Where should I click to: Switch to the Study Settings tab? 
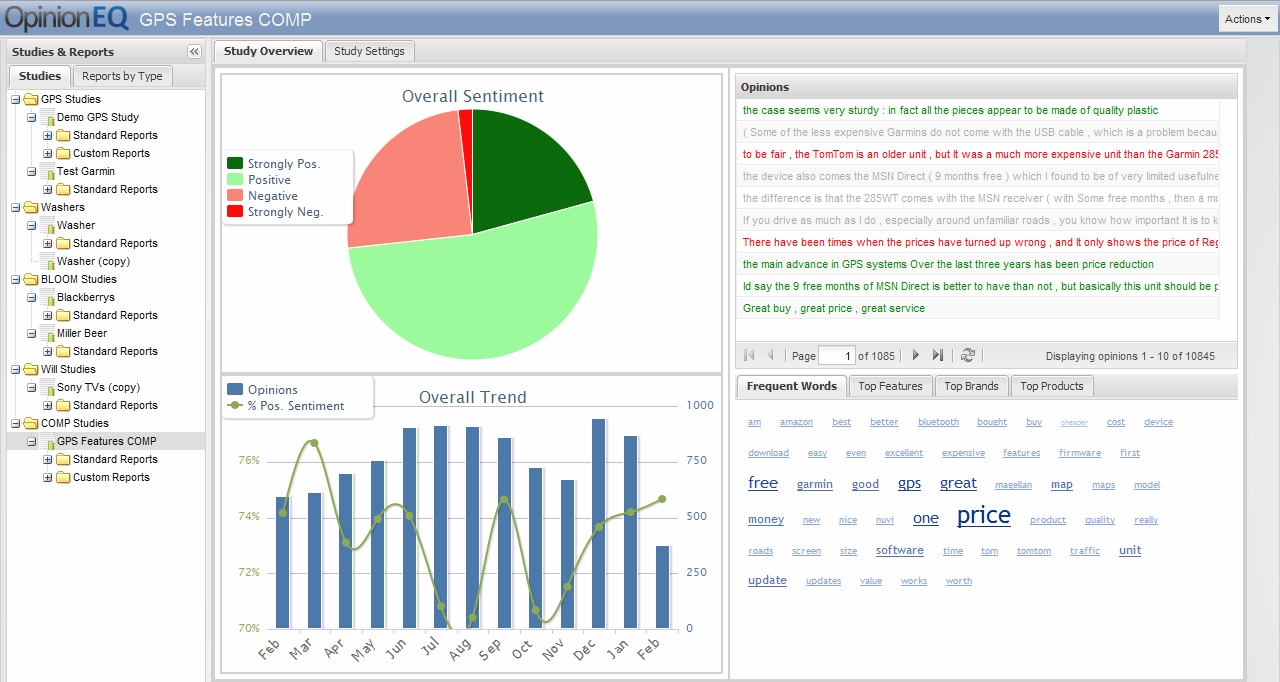click(369, 51)
